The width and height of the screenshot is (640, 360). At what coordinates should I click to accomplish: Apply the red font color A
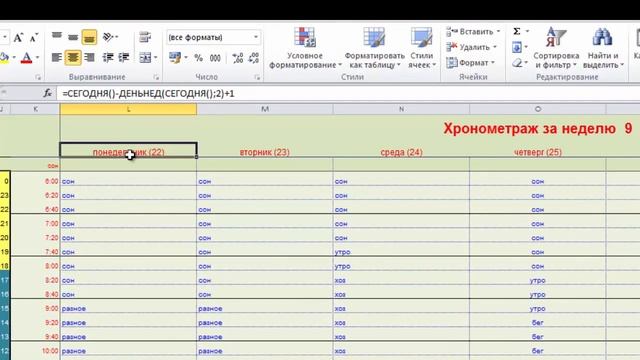click(27, 57)
